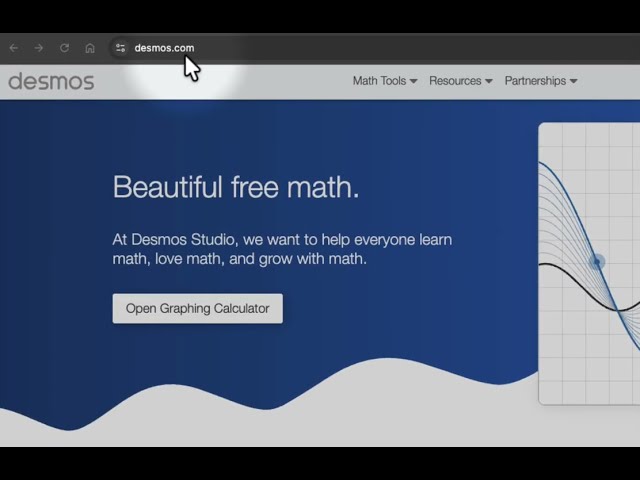View site information icon beside desmos.com
640x480 pixels.
pyautogui.click(x=120, y=48)
